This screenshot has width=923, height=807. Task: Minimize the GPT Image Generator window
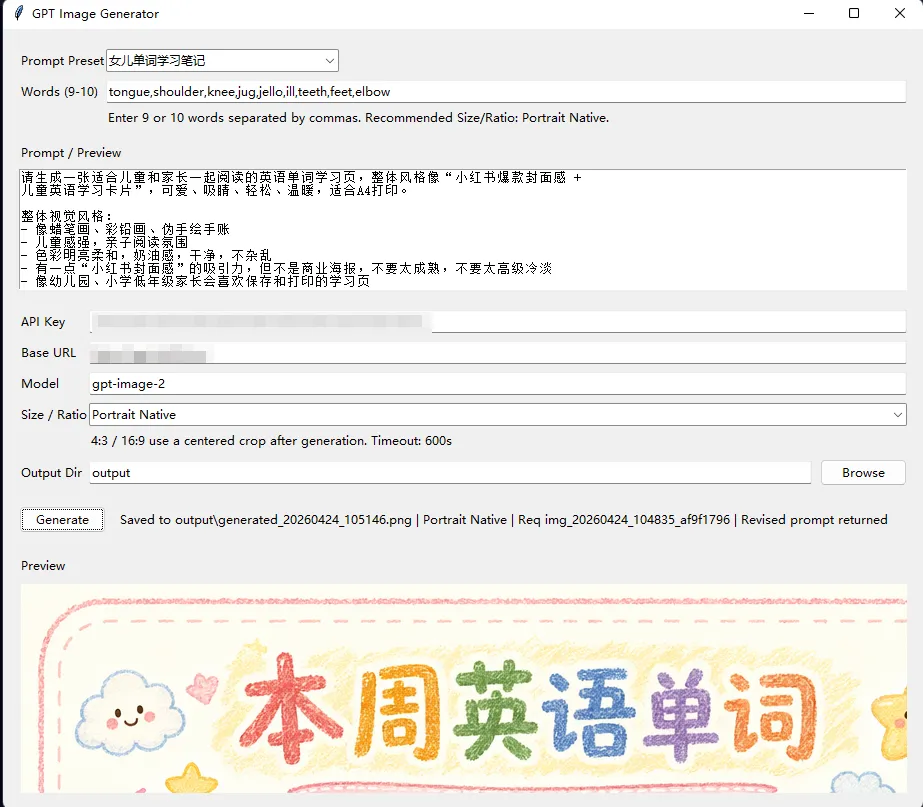click(807, 14)
